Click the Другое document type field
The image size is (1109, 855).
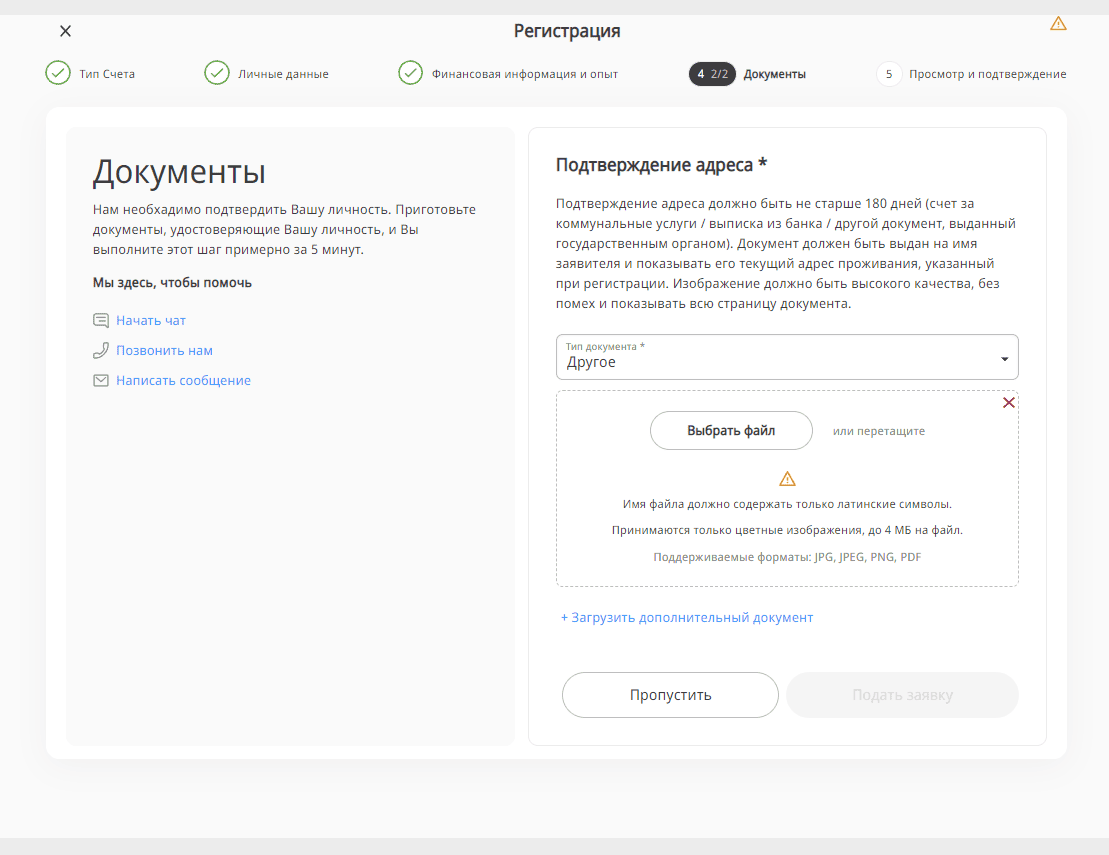787,357
